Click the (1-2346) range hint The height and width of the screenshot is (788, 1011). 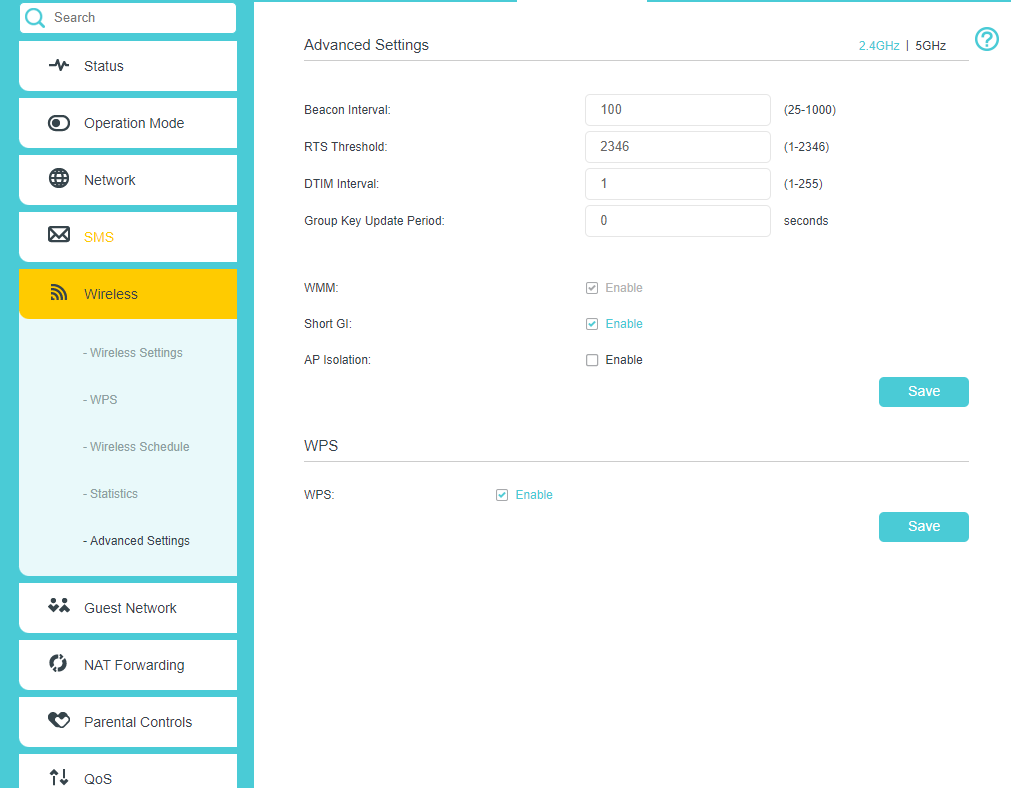(x=807, y=146)
